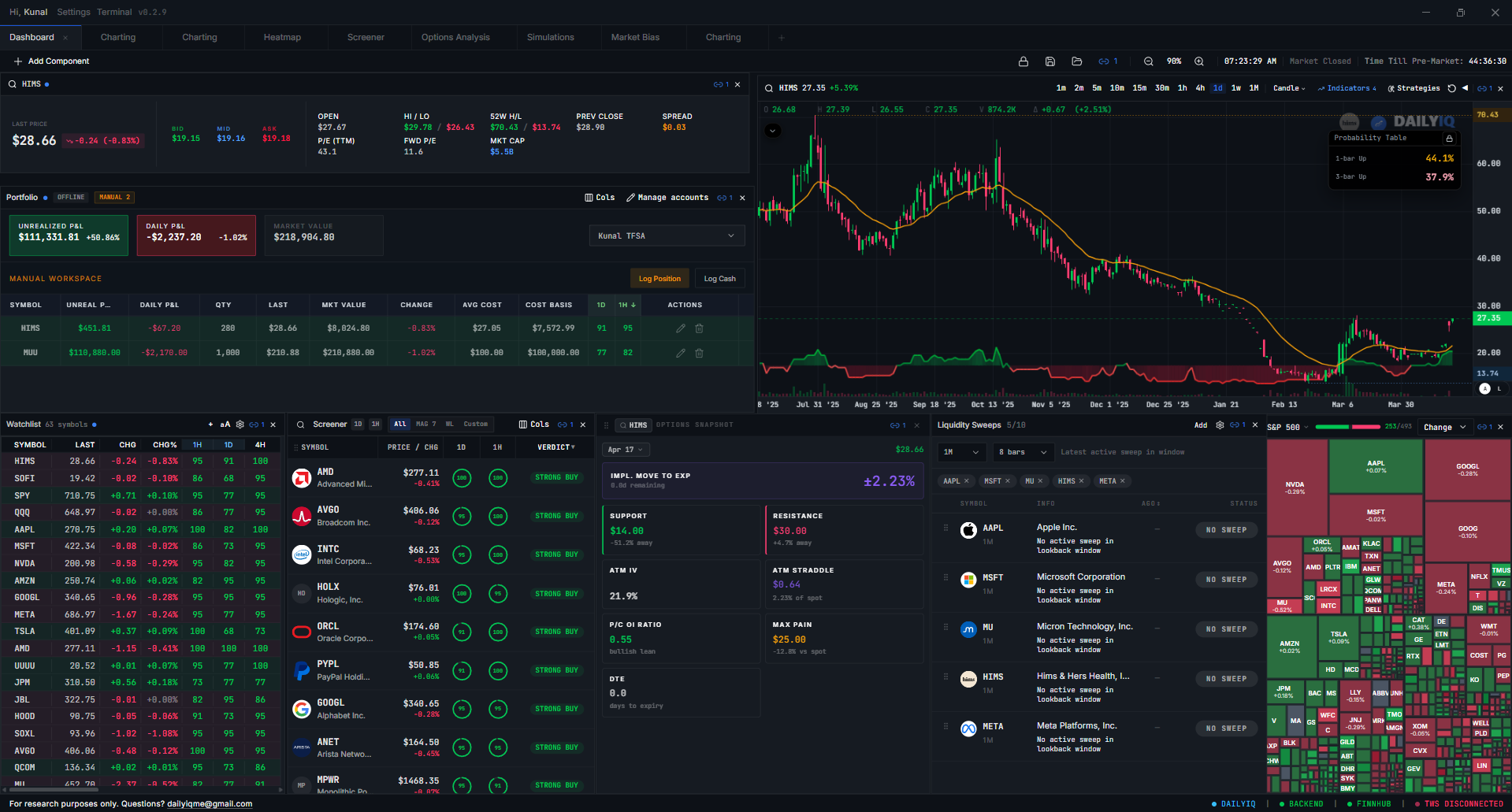The height and width of the screenshot is (812, 1512).
Task: Open the Strategies panel
Action: [1414, 88]
